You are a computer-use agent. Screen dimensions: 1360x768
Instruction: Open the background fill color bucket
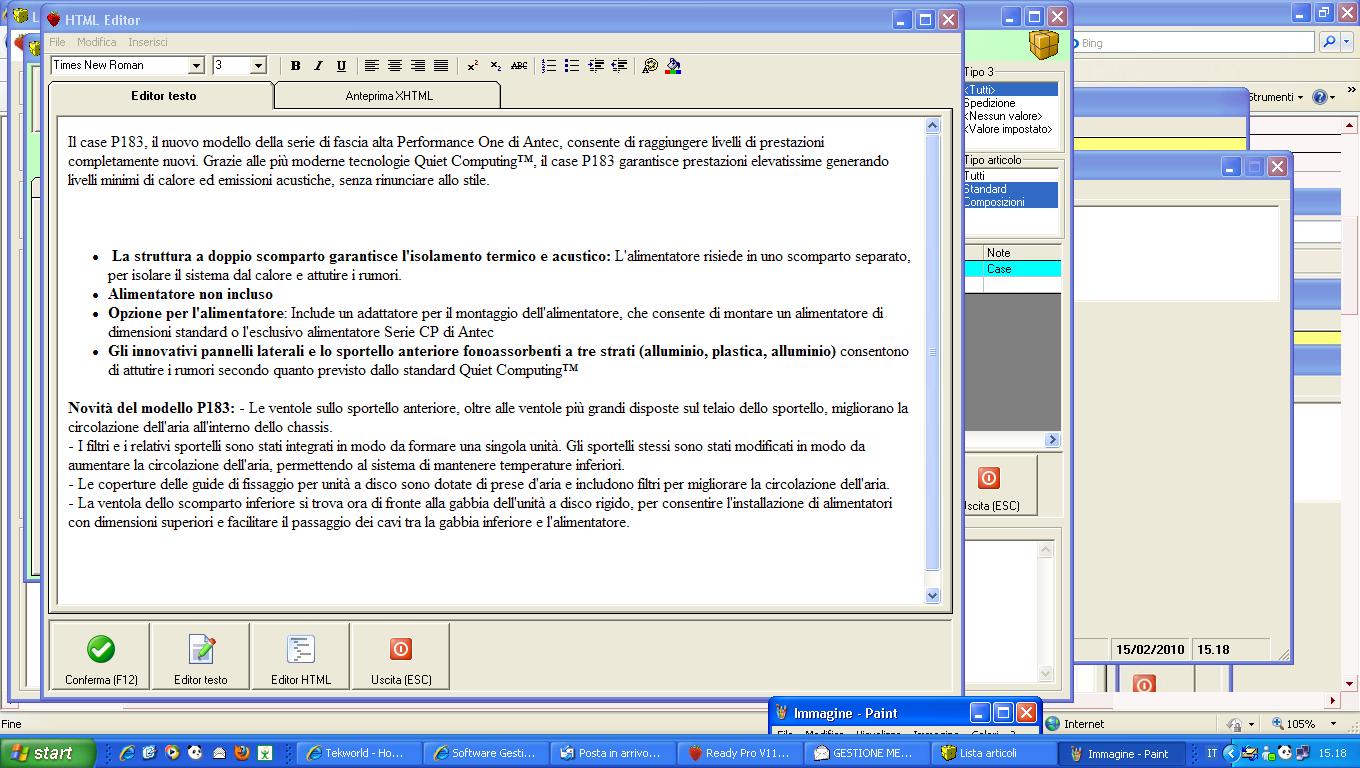(673, 66)
